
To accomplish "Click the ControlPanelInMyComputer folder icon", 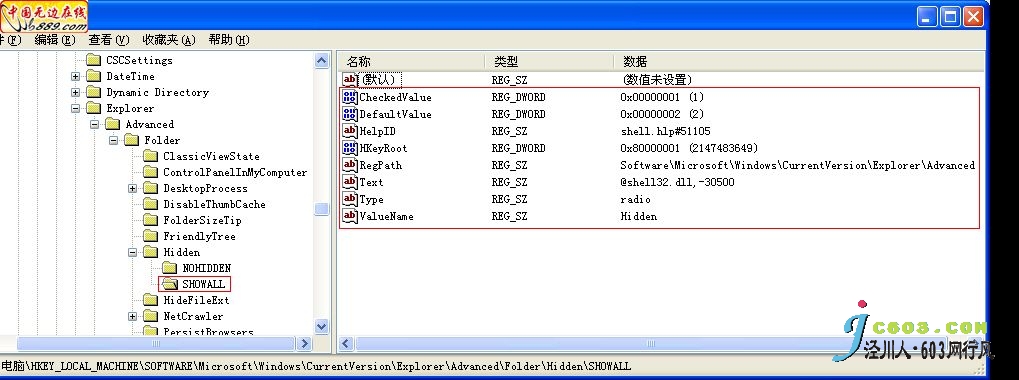I will (151, 172).
